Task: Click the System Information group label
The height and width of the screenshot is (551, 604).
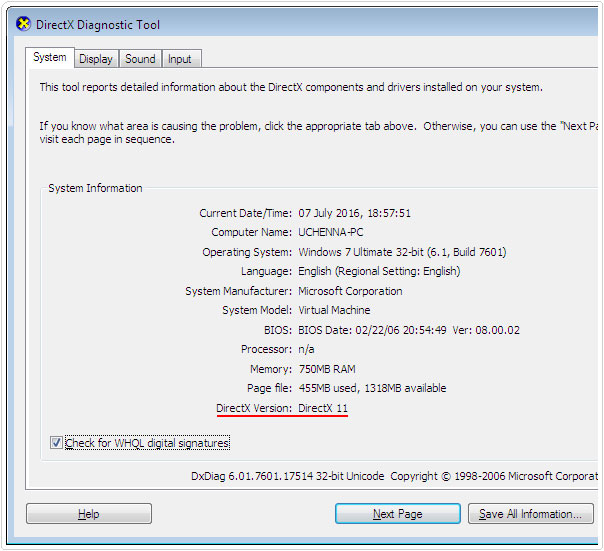Action: point(95,188)
